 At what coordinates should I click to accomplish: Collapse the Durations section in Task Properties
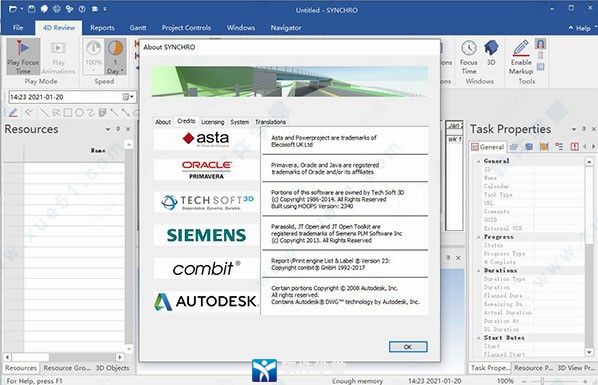click(478, 271)
